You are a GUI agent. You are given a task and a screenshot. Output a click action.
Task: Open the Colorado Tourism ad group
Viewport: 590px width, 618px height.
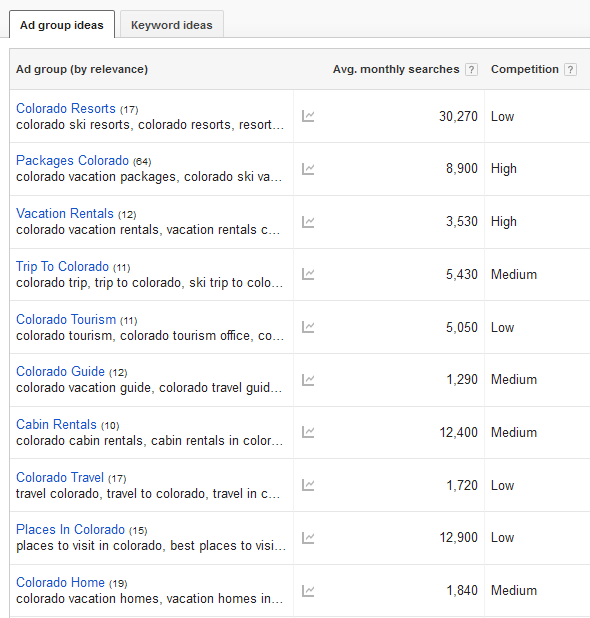coord(66,319)
